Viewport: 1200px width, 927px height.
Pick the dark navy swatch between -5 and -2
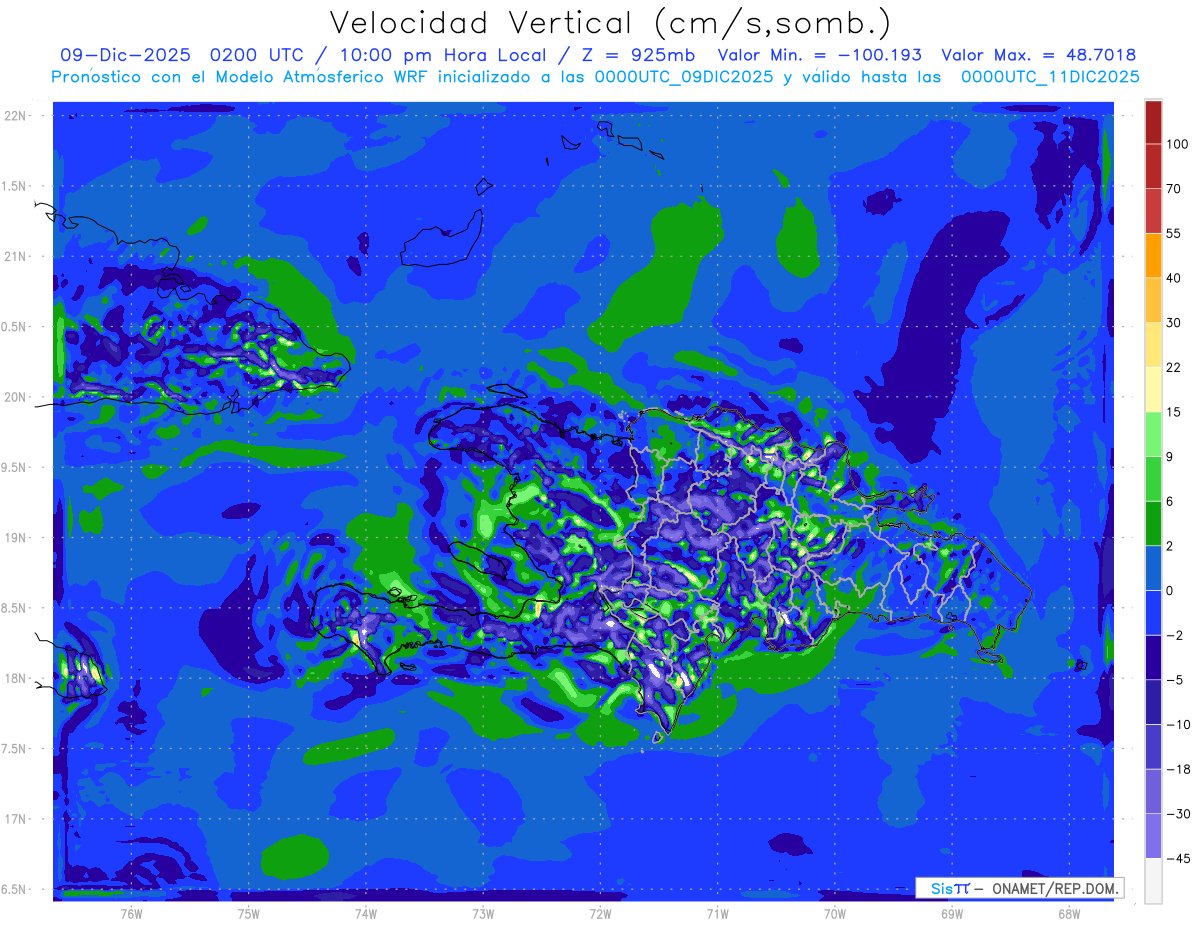click(x=1153, y=657)
